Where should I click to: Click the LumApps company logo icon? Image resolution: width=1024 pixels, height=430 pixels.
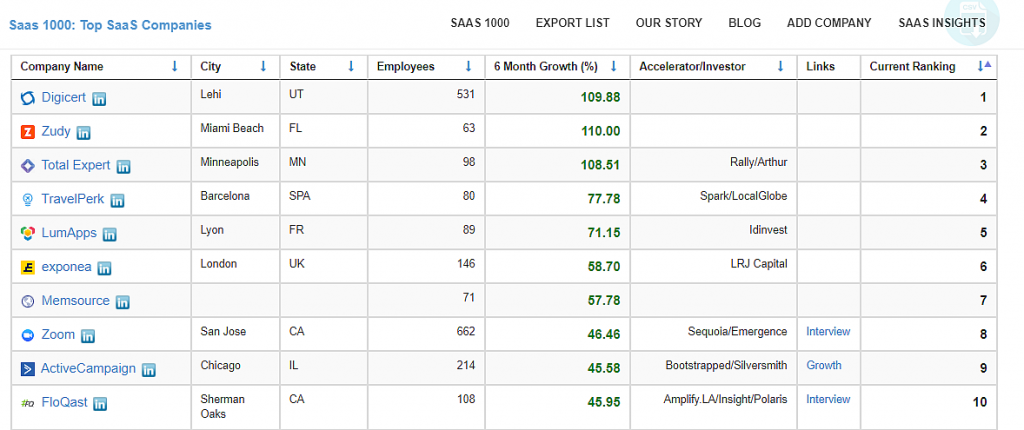pos(28,234)
